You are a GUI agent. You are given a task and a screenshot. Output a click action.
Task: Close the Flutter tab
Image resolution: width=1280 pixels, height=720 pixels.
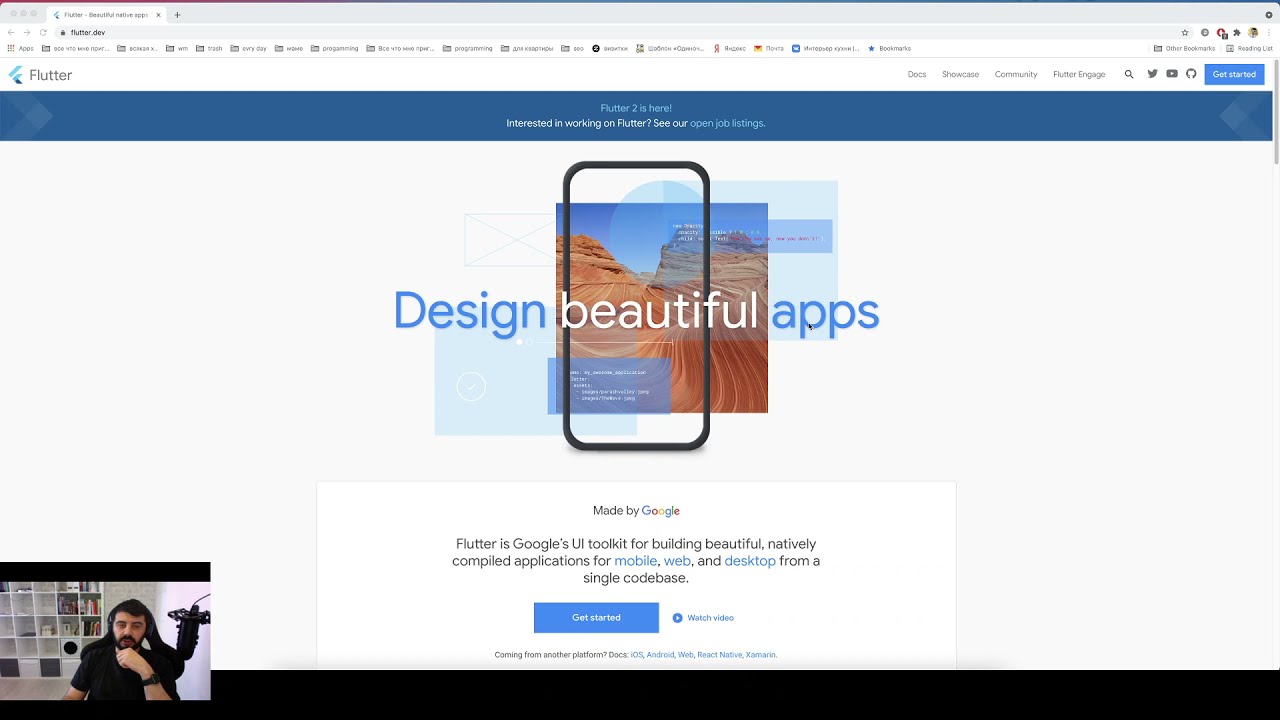coord(158,15)
